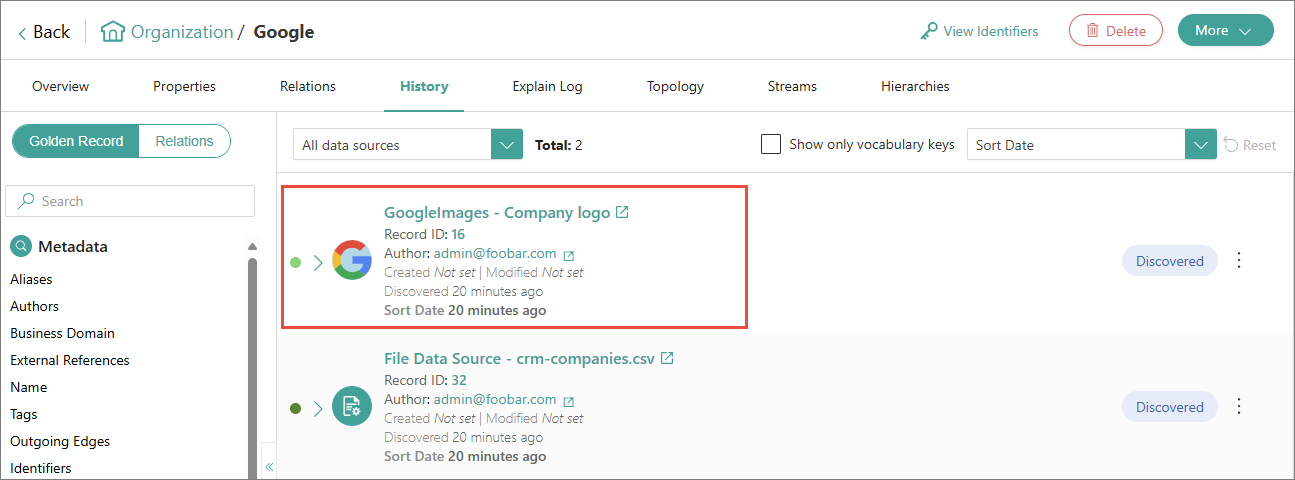Click the light green dot of GoogleImages record
The image size is (1295, 480).
click(x=295, y=262)
